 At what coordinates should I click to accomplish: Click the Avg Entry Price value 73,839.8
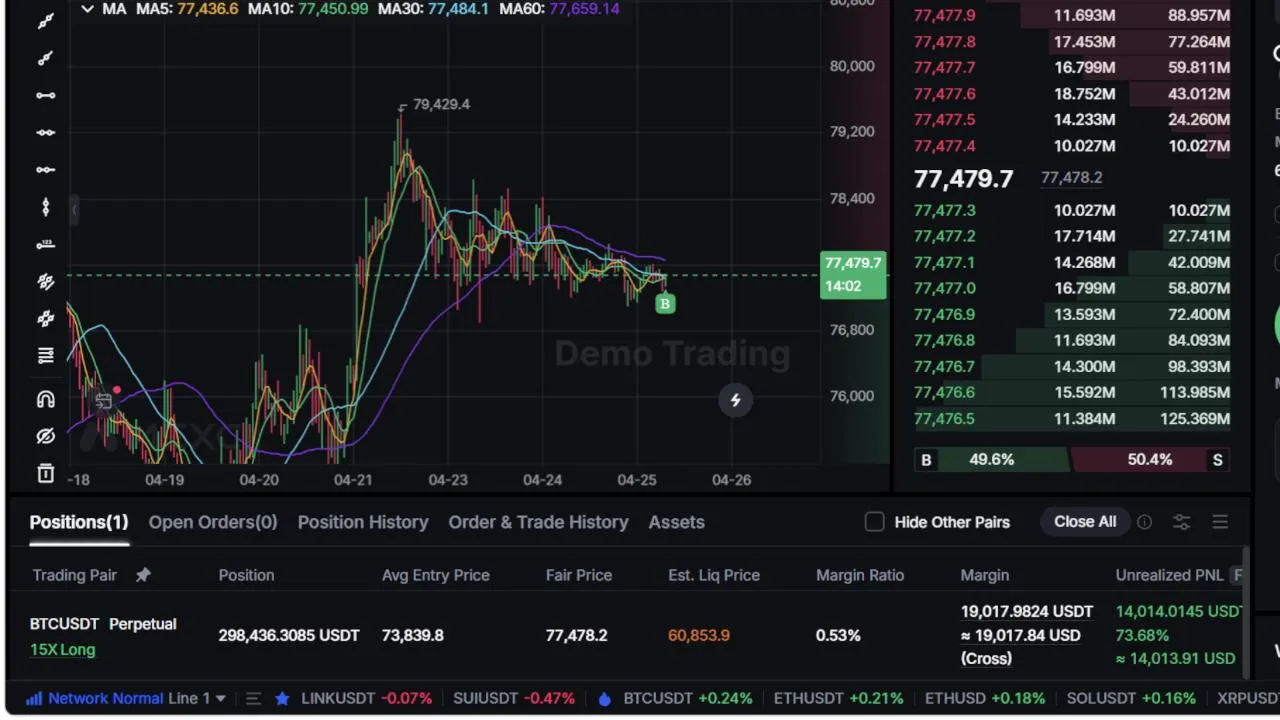[x=412, y=635]
